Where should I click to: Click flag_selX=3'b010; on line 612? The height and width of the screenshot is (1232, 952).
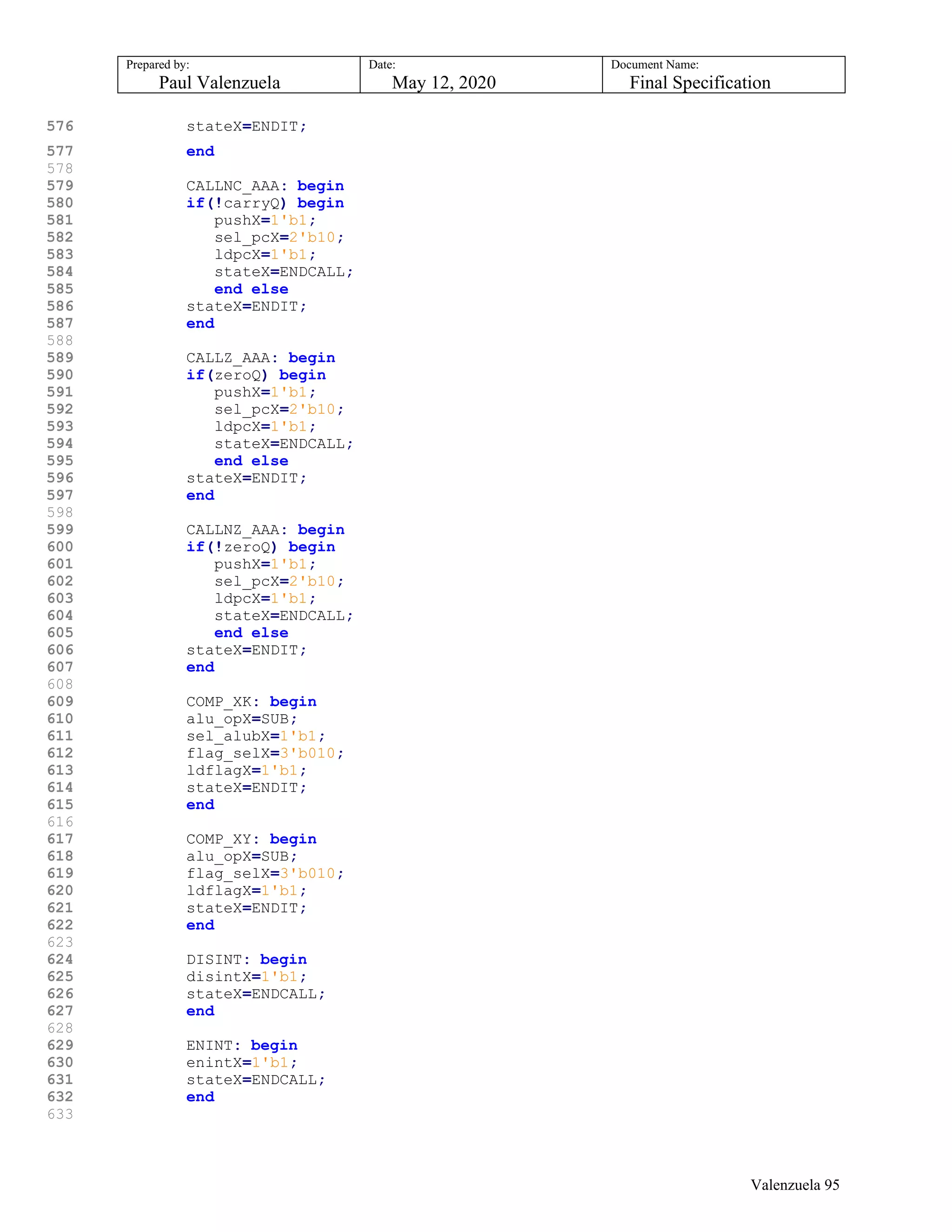point(265,754)
